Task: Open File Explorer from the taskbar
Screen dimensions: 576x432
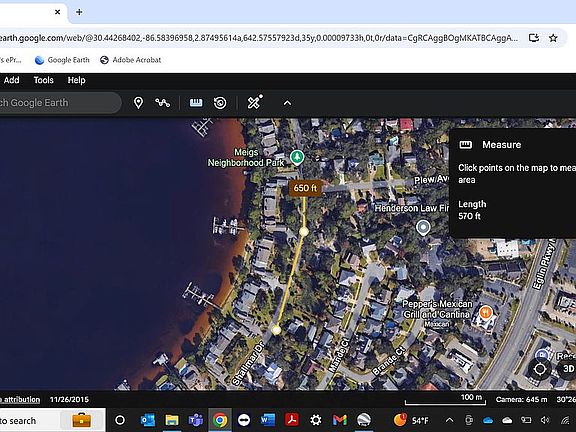Action: [172, 420]
